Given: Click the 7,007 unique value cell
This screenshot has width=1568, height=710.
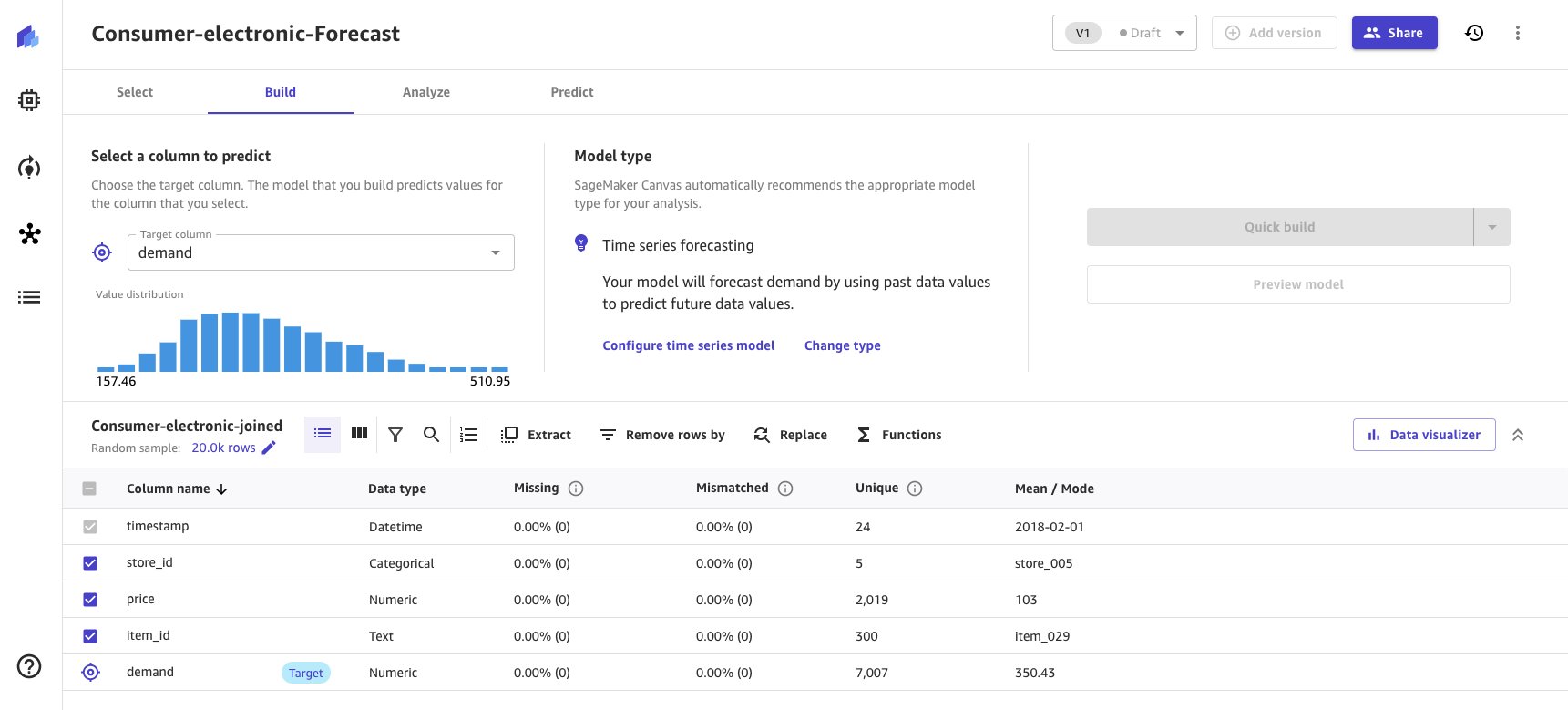Looking at the screenshot, I should (x=872, y=673).
